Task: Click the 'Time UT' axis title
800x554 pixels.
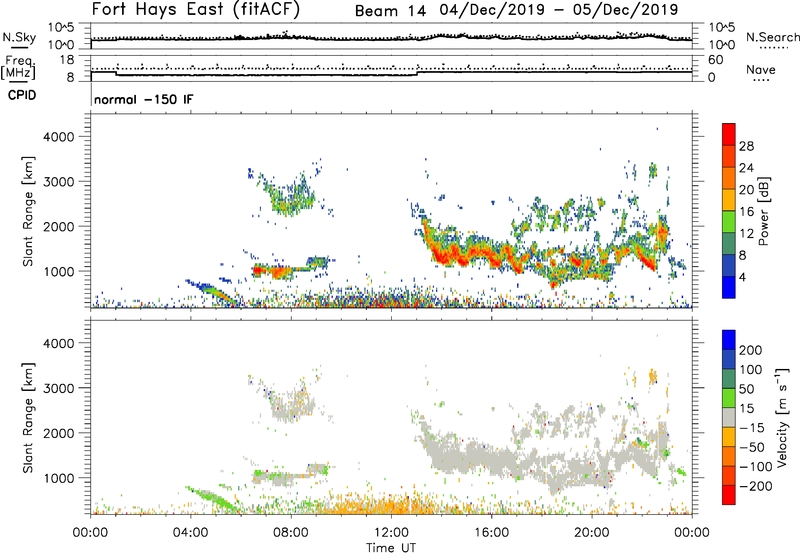Action: [391, 547]
